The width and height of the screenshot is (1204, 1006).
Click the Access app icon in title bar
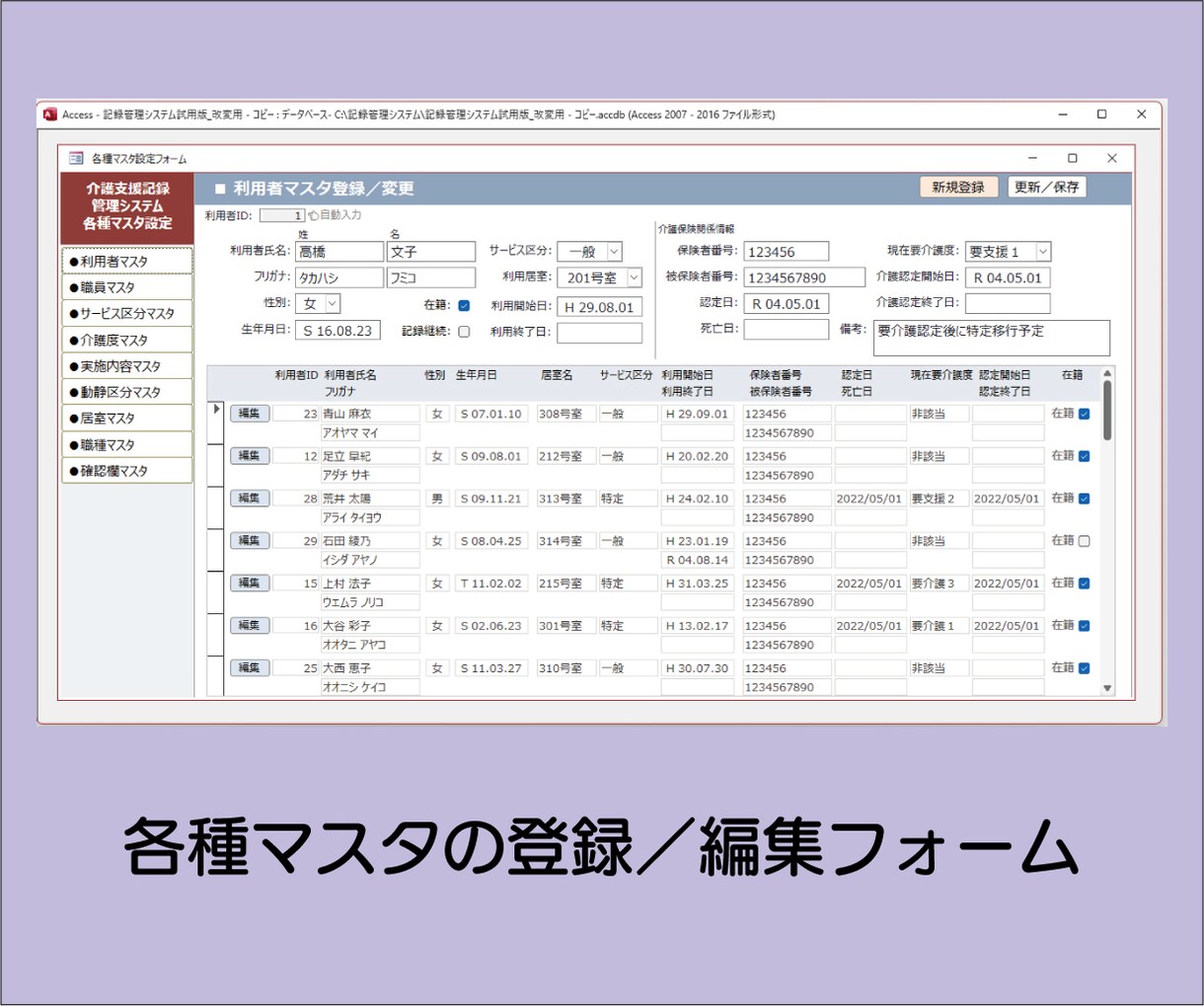coord(50,115)
